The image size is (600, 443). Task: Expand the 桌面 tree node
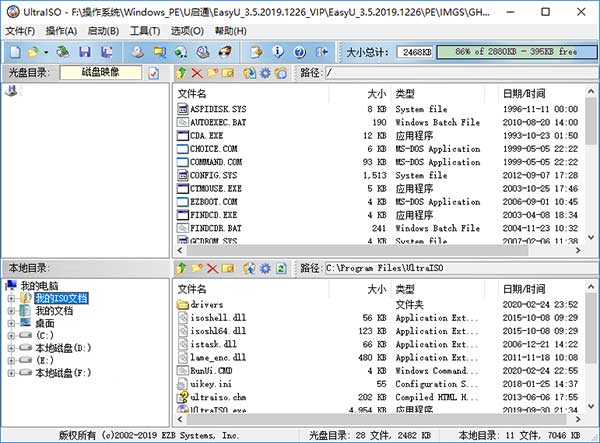11,323
